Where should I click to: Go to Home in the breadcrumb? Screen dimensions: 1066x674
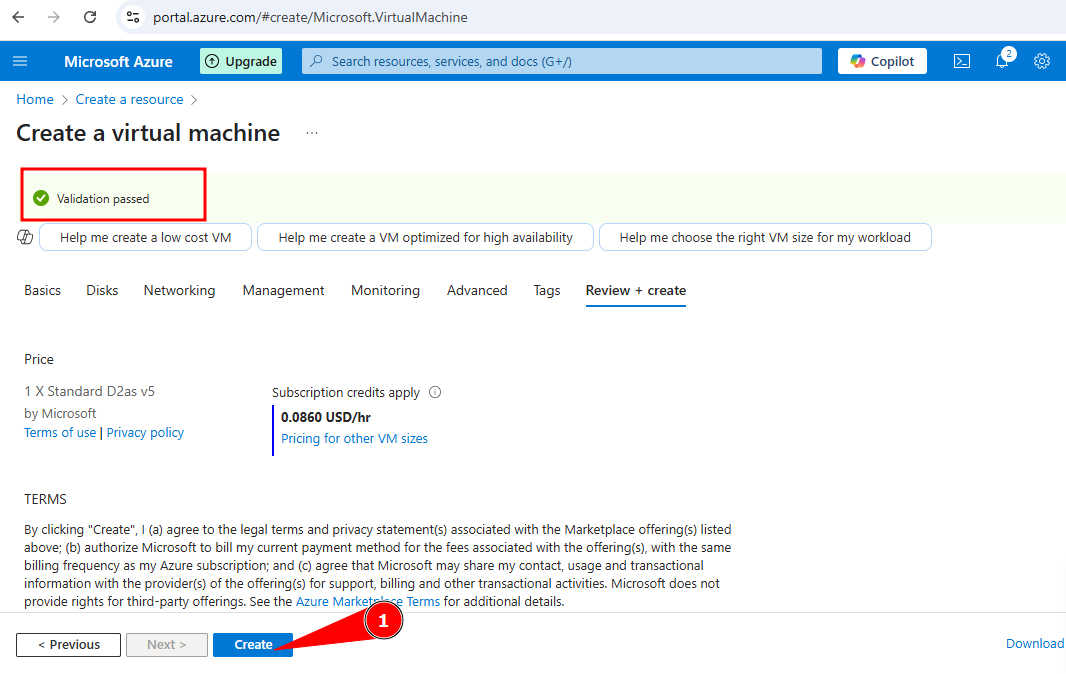click(x=35, y=99)
